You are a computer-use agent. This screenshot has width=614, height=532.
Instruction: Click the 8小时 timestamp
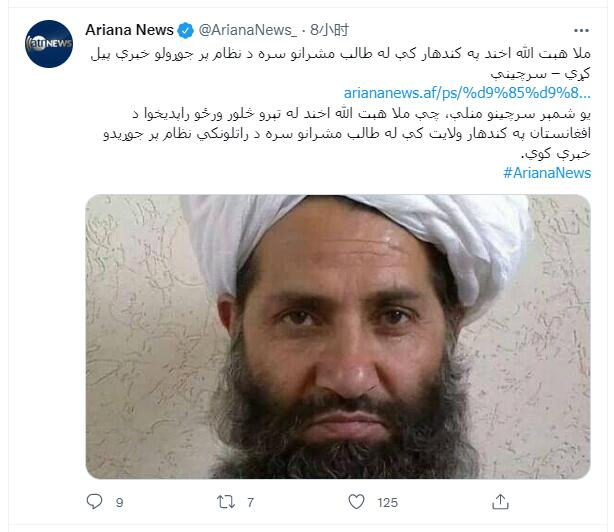click(329, 30)
